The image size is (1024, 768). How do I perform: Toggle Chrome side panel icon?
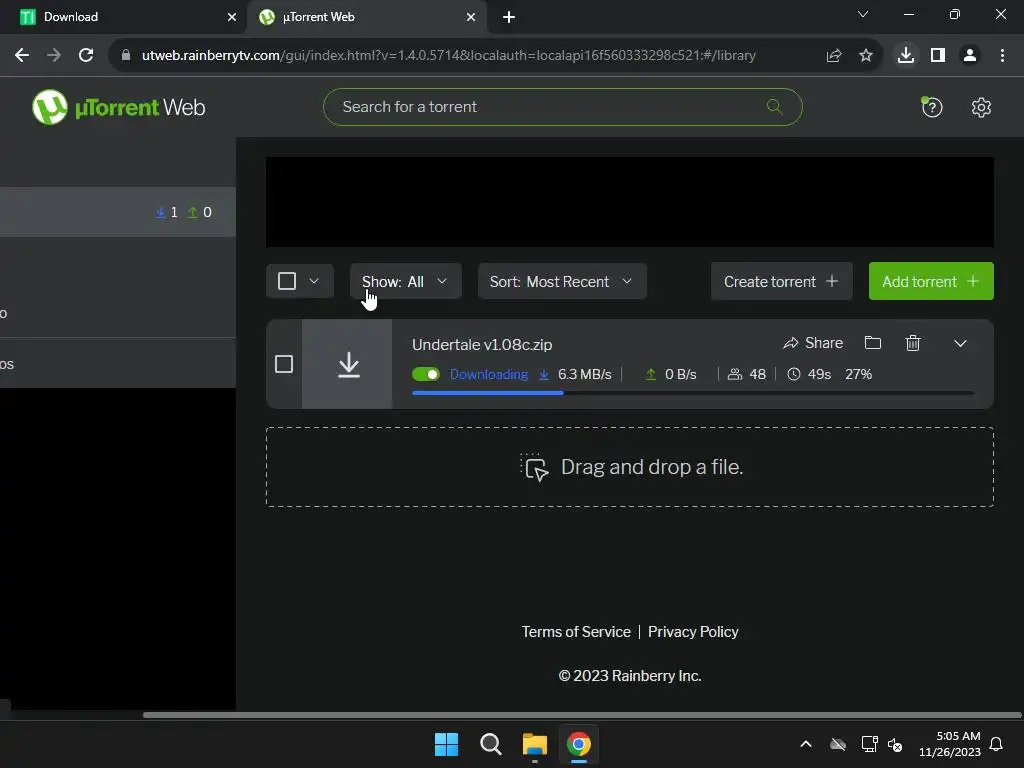(x=938, y=56)
